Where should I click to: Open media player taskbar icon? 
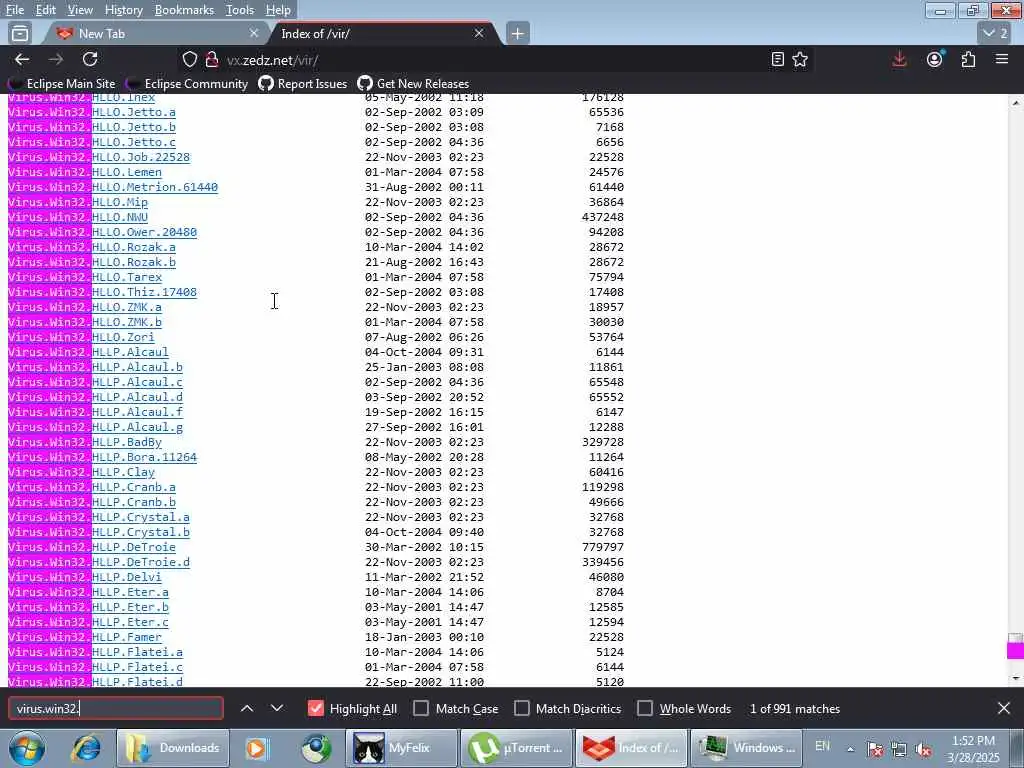[x=256, y=748]
